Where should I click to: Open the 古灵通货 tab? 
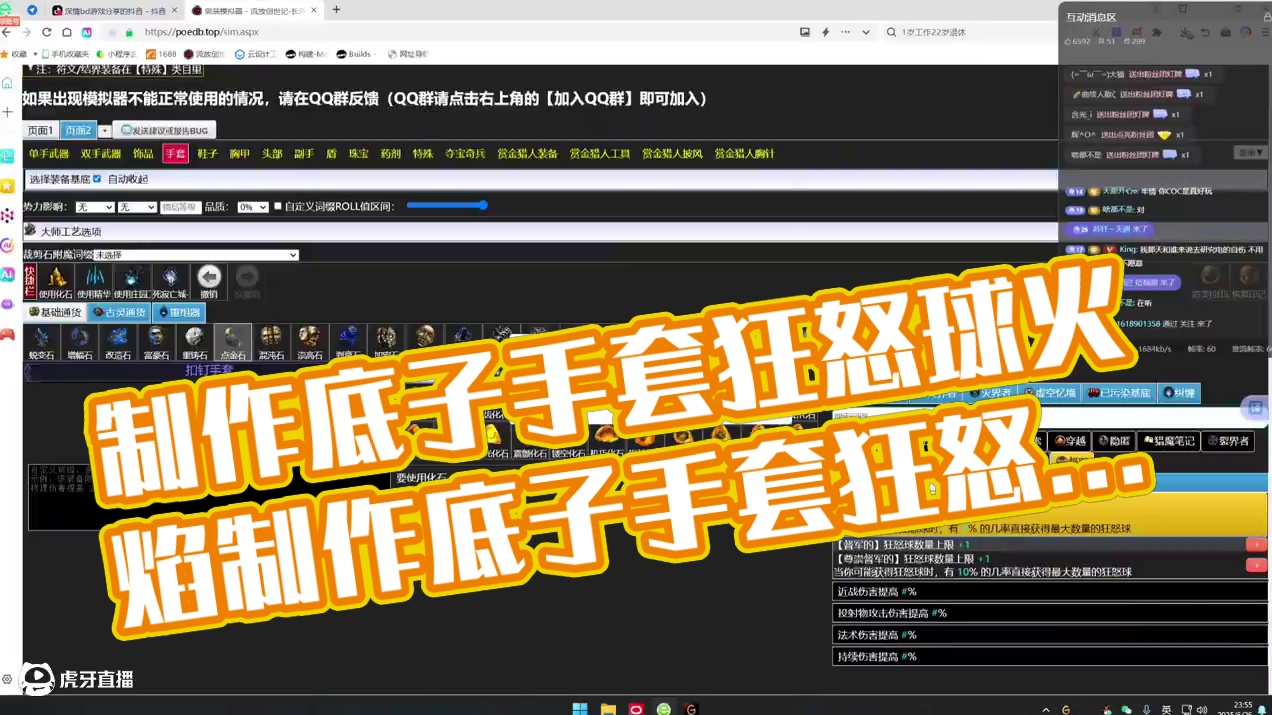click(119, 312)
